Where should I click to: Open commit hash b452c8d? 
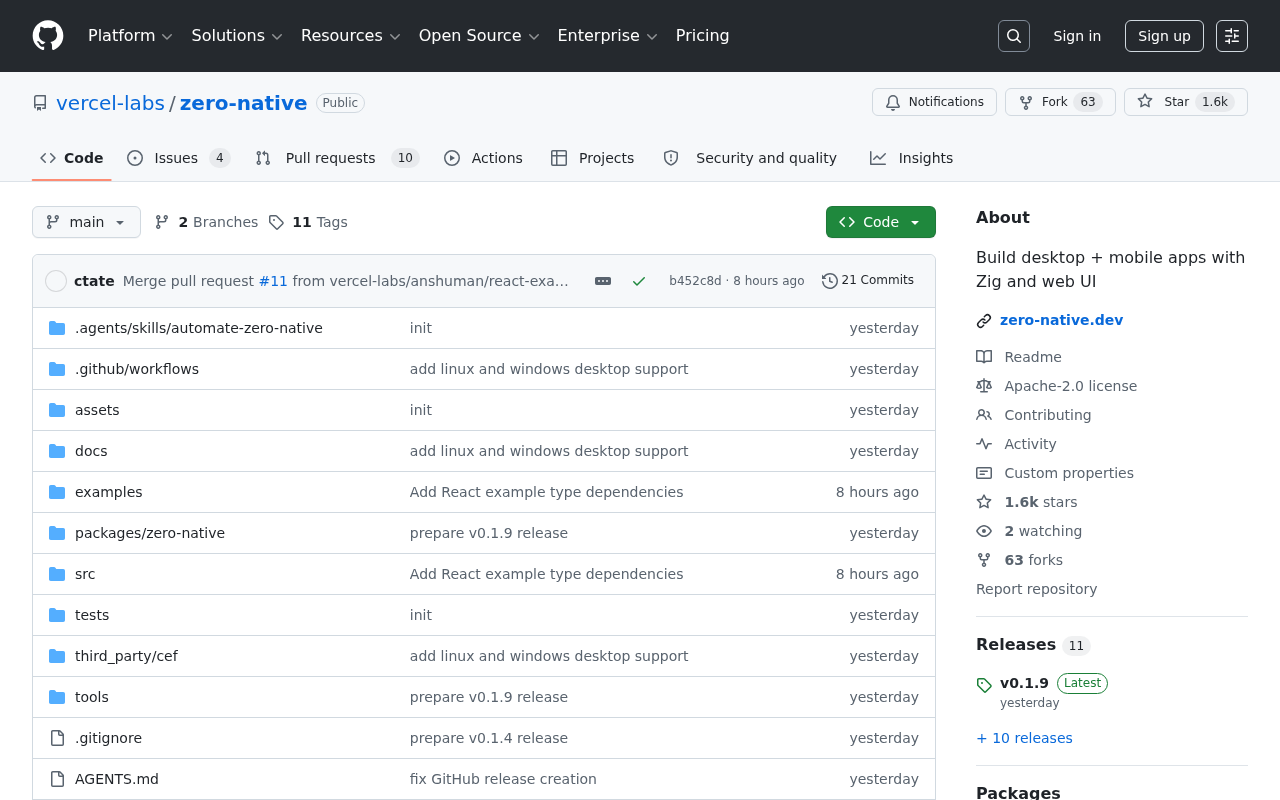(x=695, y=281)
